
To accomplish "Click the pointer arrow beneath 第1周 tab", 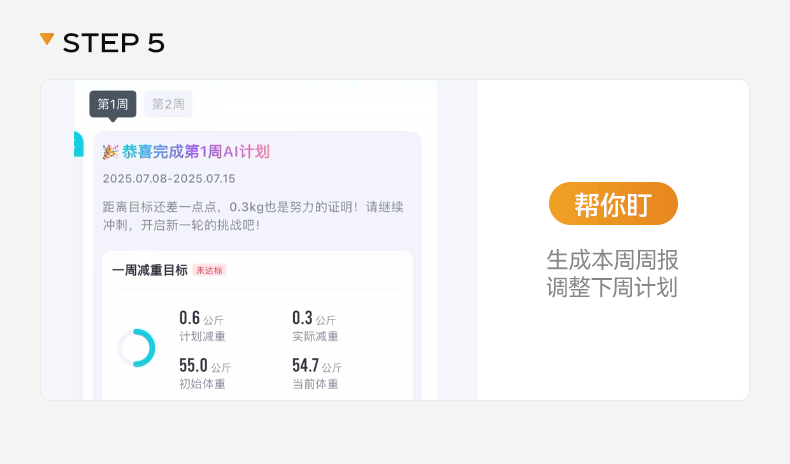I will click(112, 121).
